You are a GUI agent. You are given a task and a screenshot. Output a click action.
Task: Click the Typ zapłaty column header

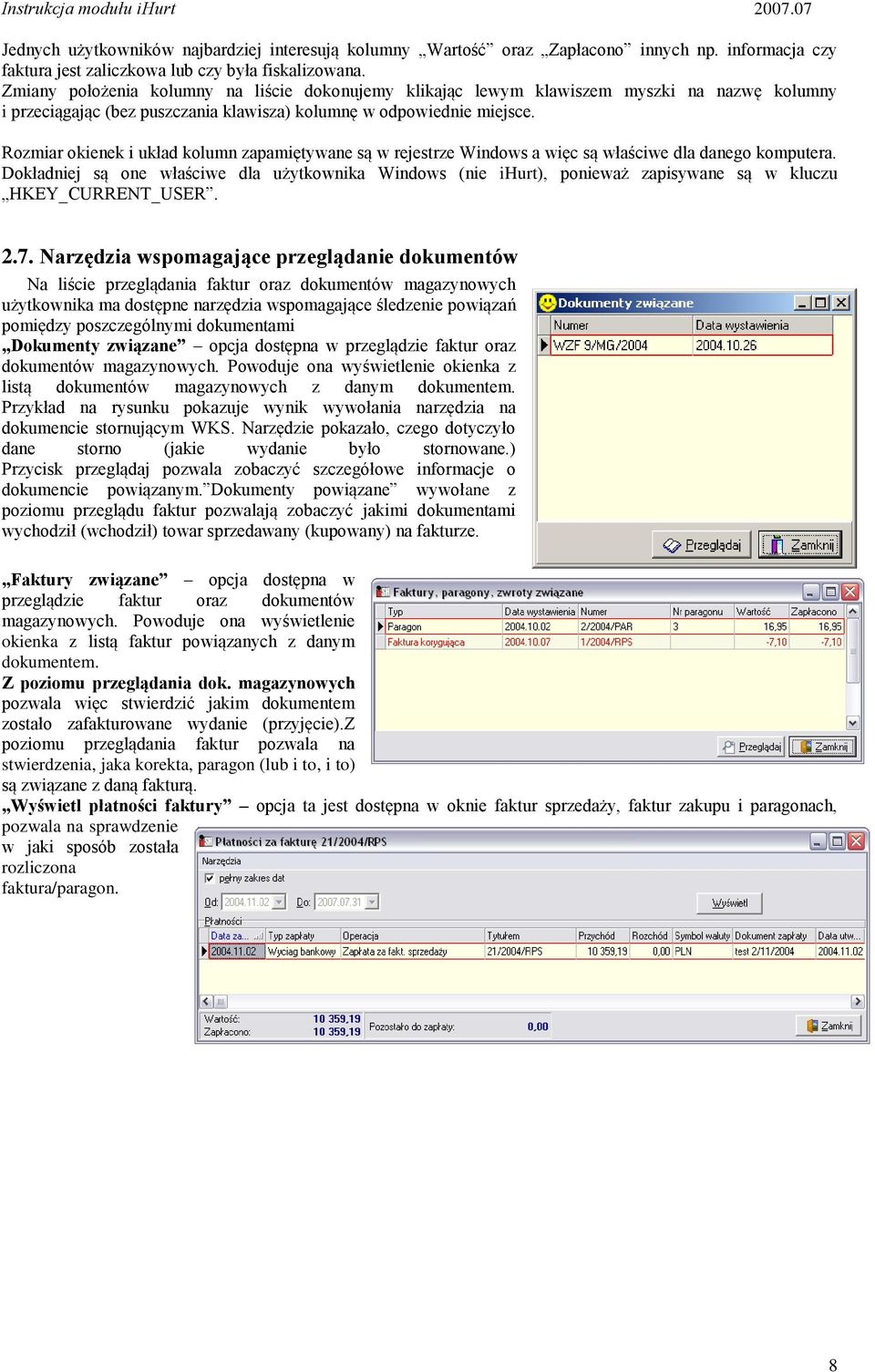click(x=303, y=936)
